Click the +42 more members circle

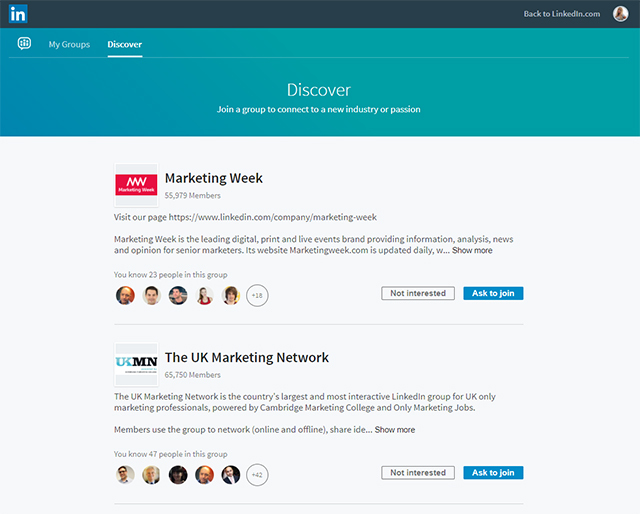(x=257, y=475)
